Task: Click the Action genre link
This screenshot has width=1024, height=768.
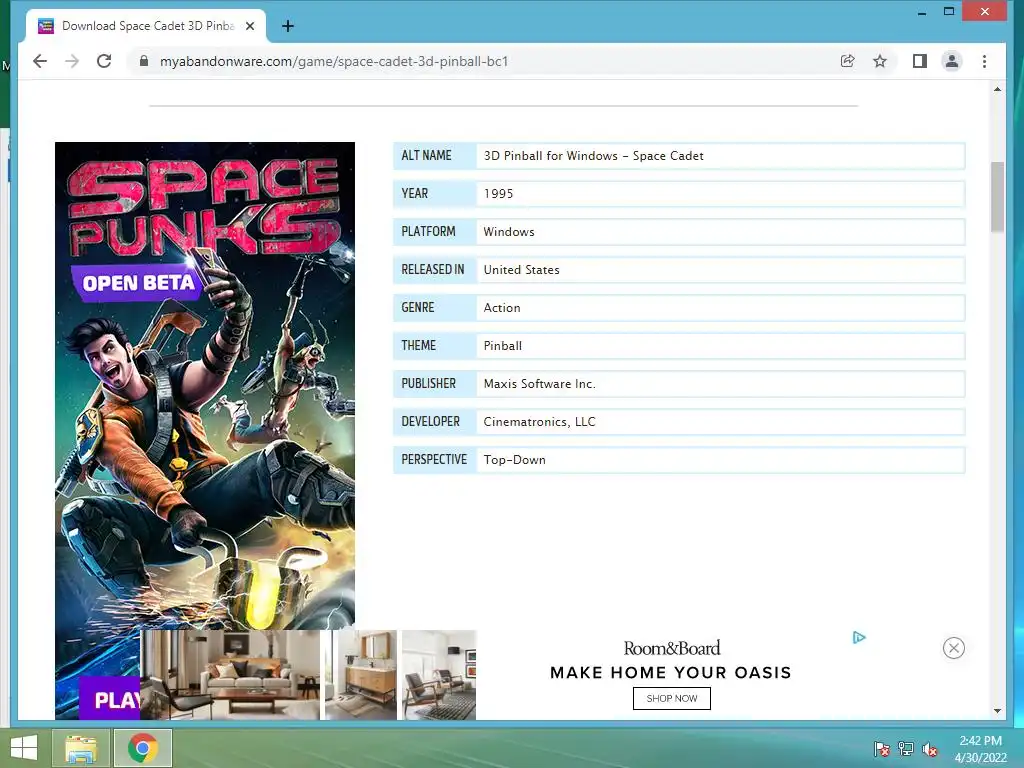Action: click(x=502, y=308)
